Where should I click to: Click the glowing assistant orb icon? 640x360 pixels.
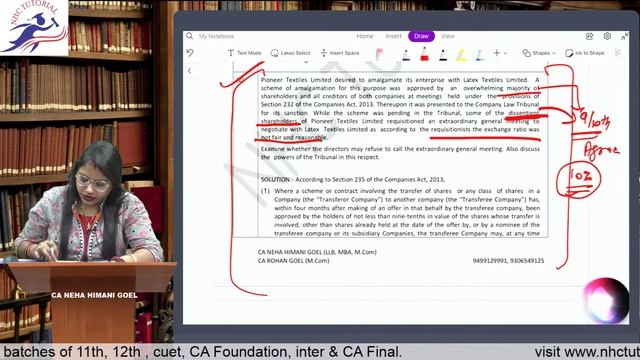(x=605, y=301)
